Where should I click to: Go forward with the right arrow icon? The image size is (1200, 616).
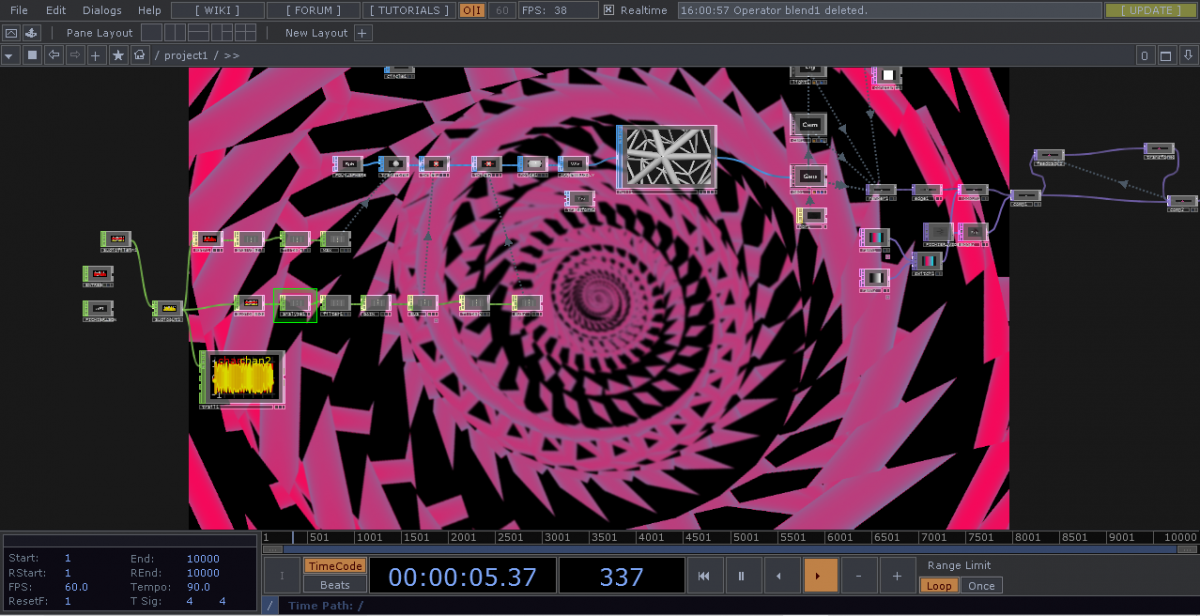click(x=74, y=55)
